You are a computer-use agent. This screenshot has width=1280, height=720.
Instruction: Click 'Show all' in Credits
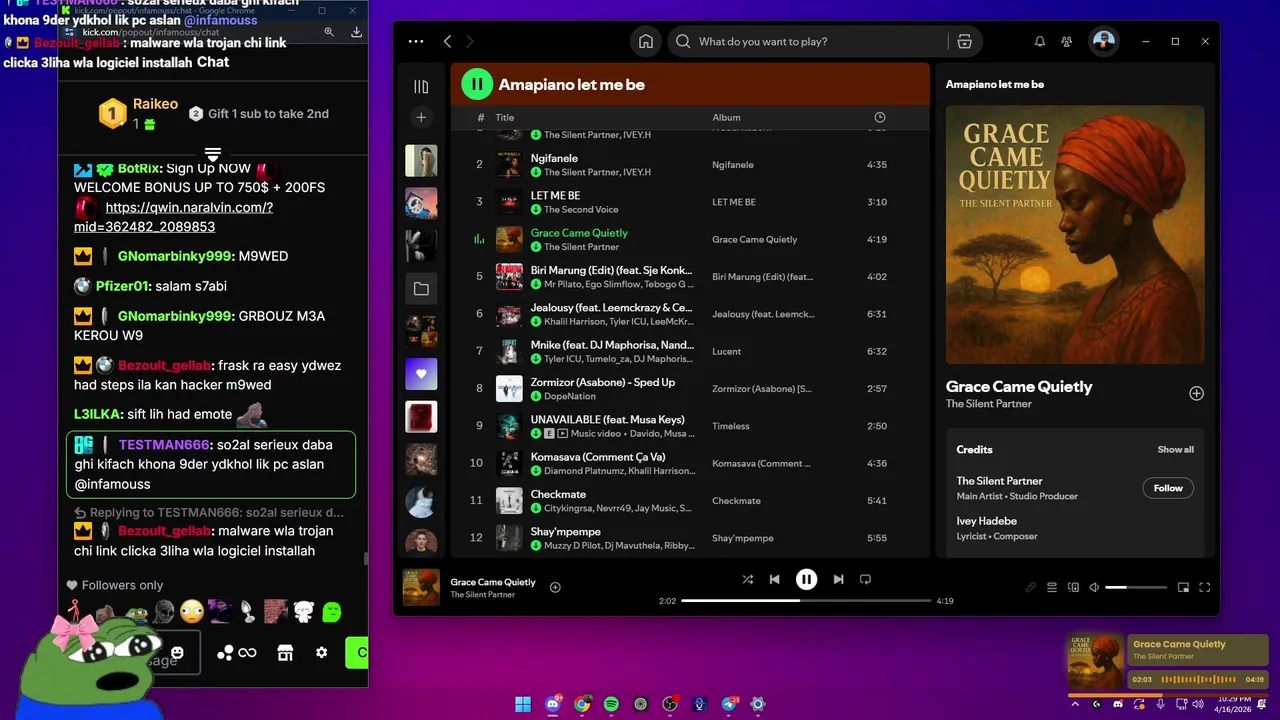pyautogui.click(x=1176, y=450)
